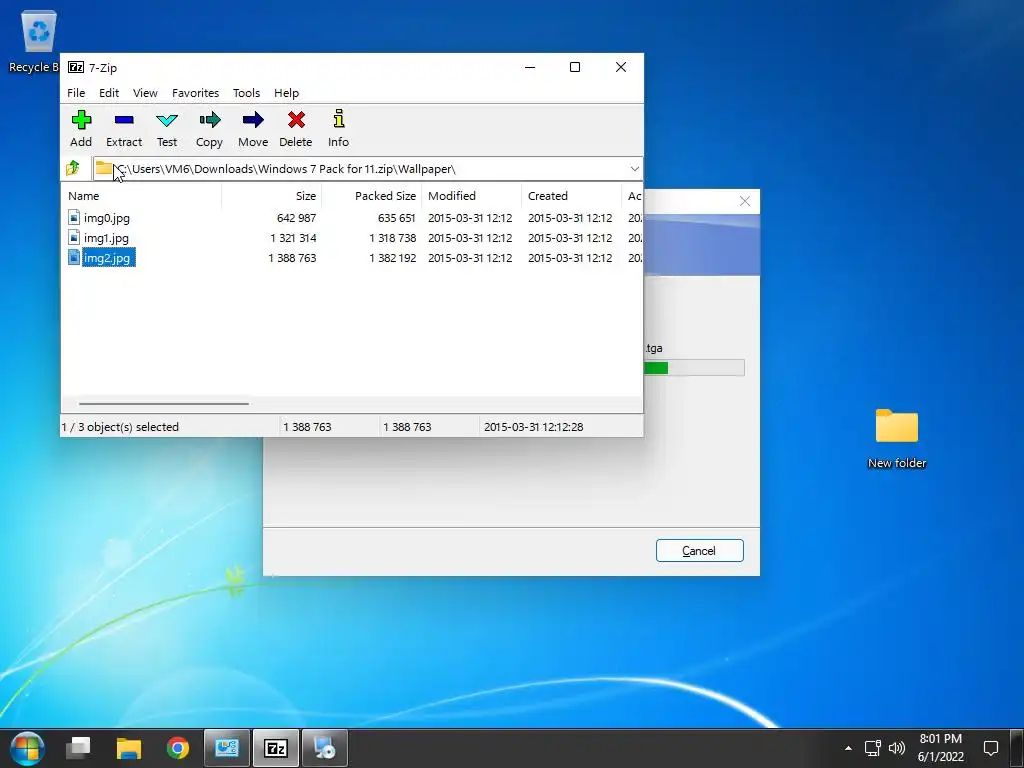The image size is (1024, 768).
Task: Switch to the installer taskbar icon
Action: click(325, 748)
